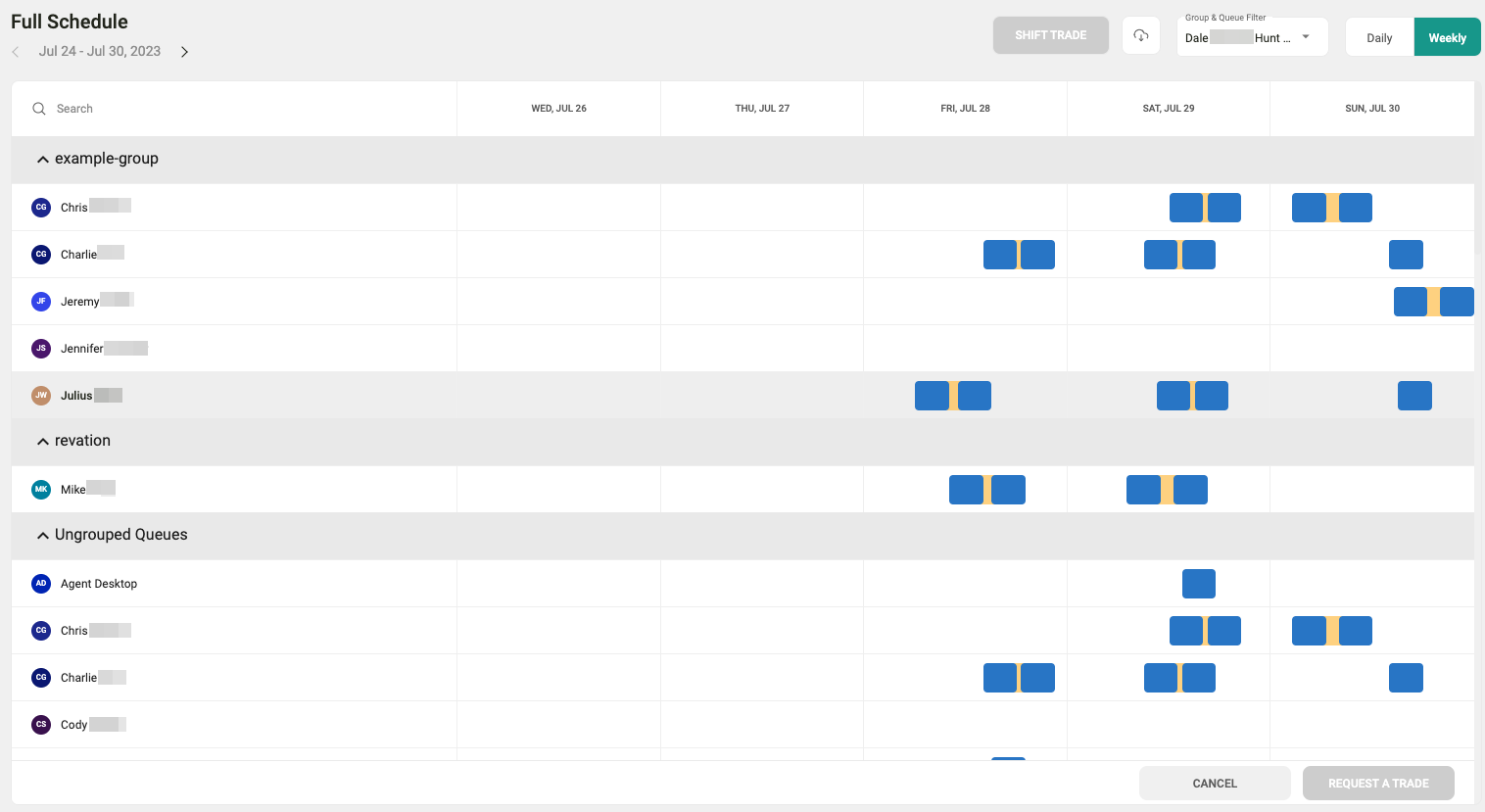Click Julius's JW avatar icon
1485x812 pixels.
point(41,396)
